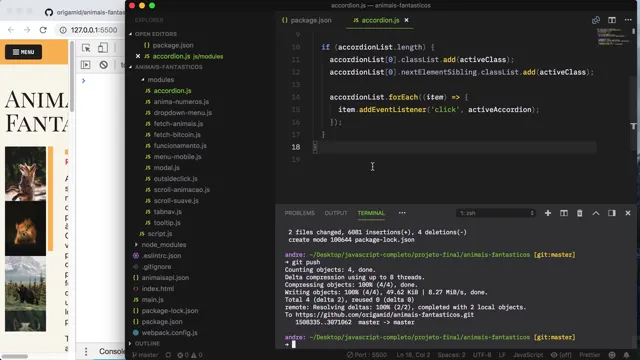Open dropdown-menu.js file

[182, 113]
